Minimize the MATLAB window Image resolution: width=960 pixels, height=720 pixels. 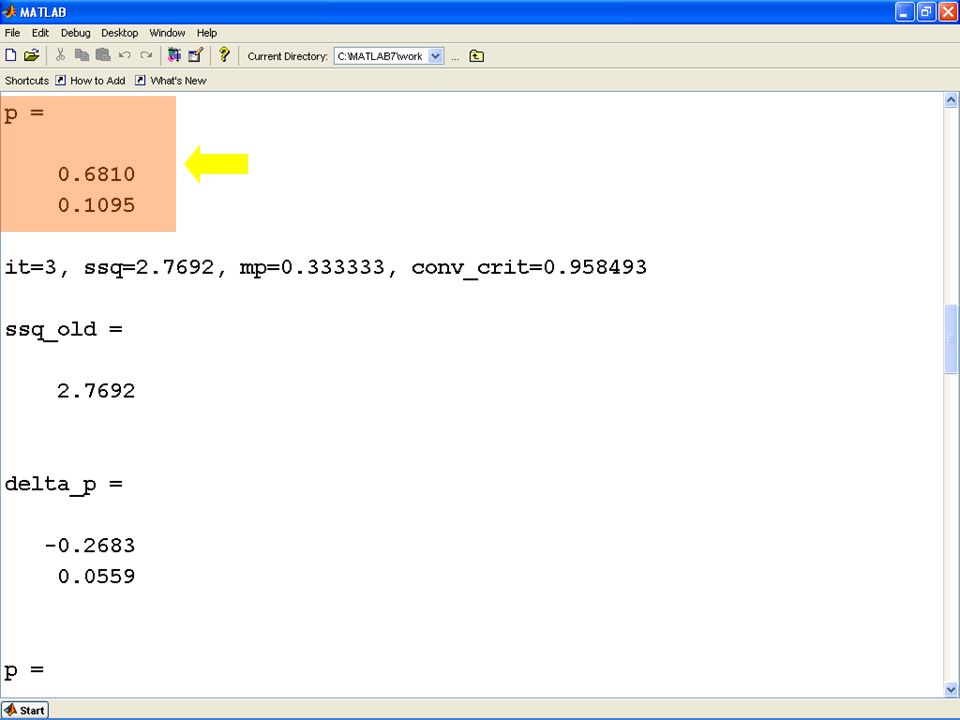(904, 12)
